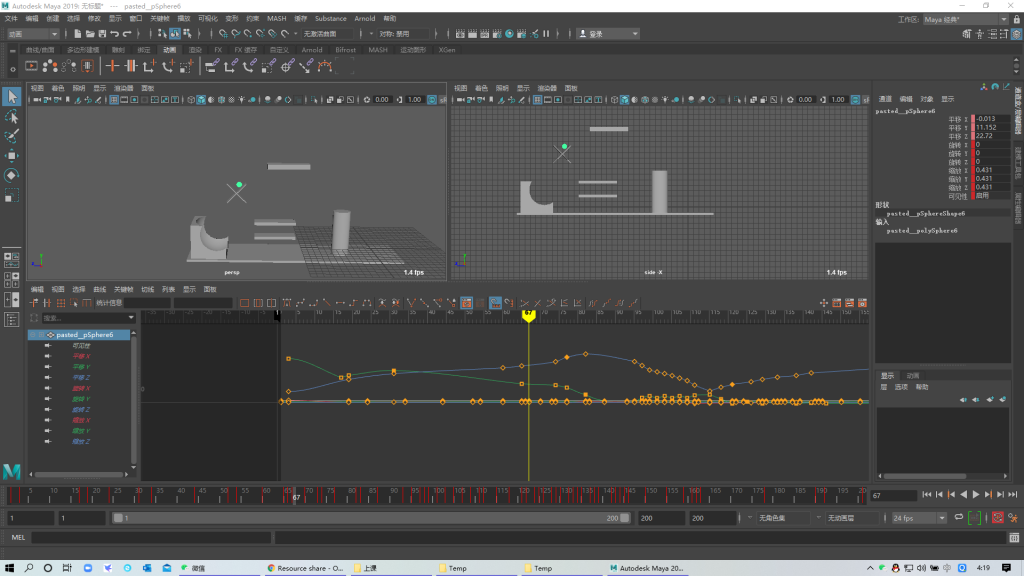Screen dimensions: 1024x576
Task: Toggle the Modeling Toolkit panel icon
Action: 967,34
